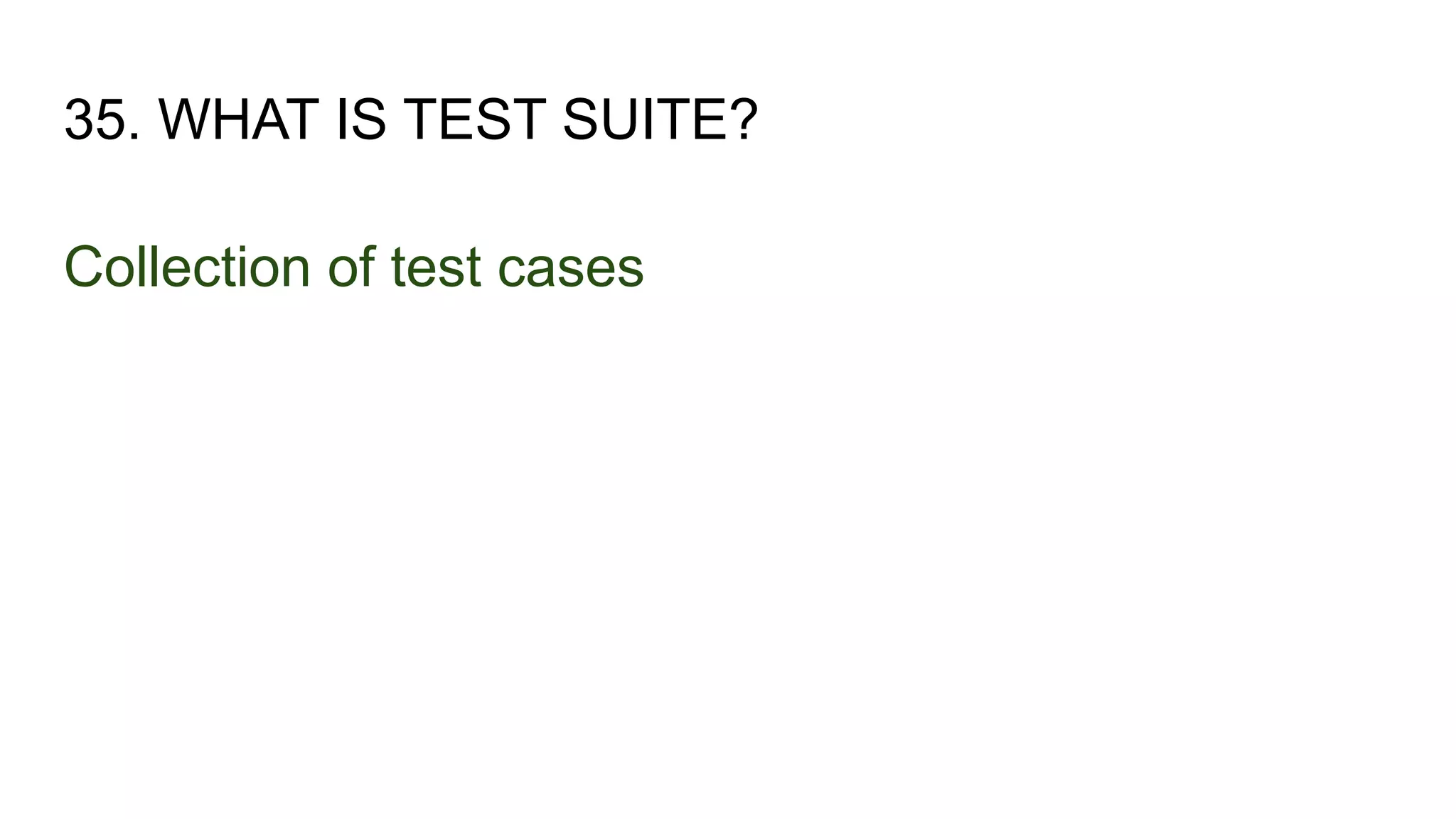Click the word IS in the heading
This screenshot has width=1456, height=819.
tap(360, 119)
